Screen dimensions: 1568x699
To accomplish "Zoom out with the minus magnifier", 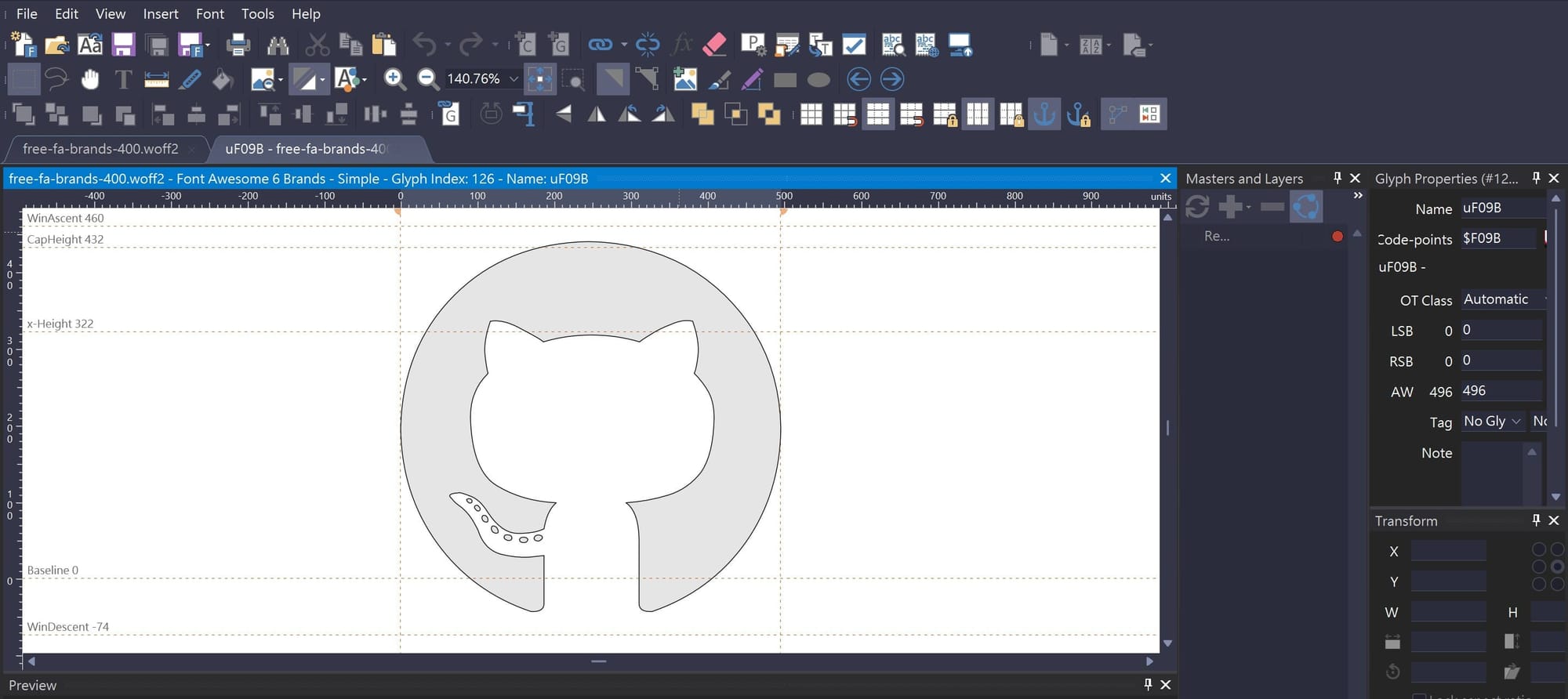I will pyautogui.click(x=428, y=79).
